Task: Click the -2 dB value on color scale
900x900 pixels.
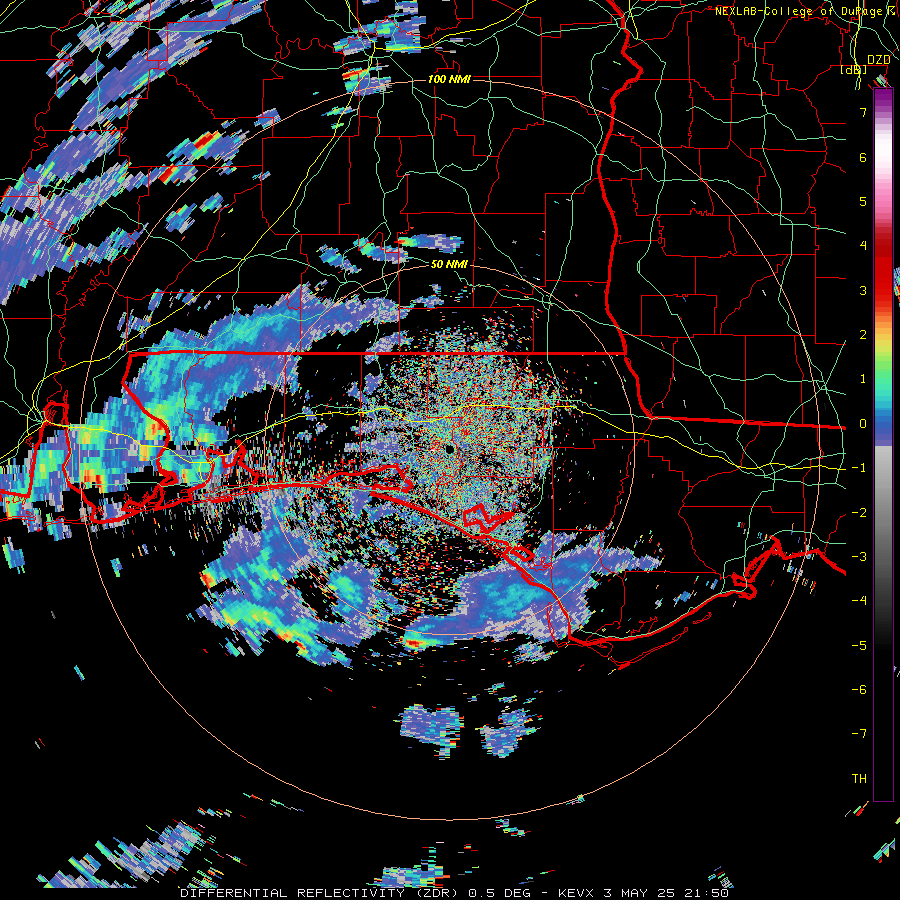Action: [x=859, y=513]
